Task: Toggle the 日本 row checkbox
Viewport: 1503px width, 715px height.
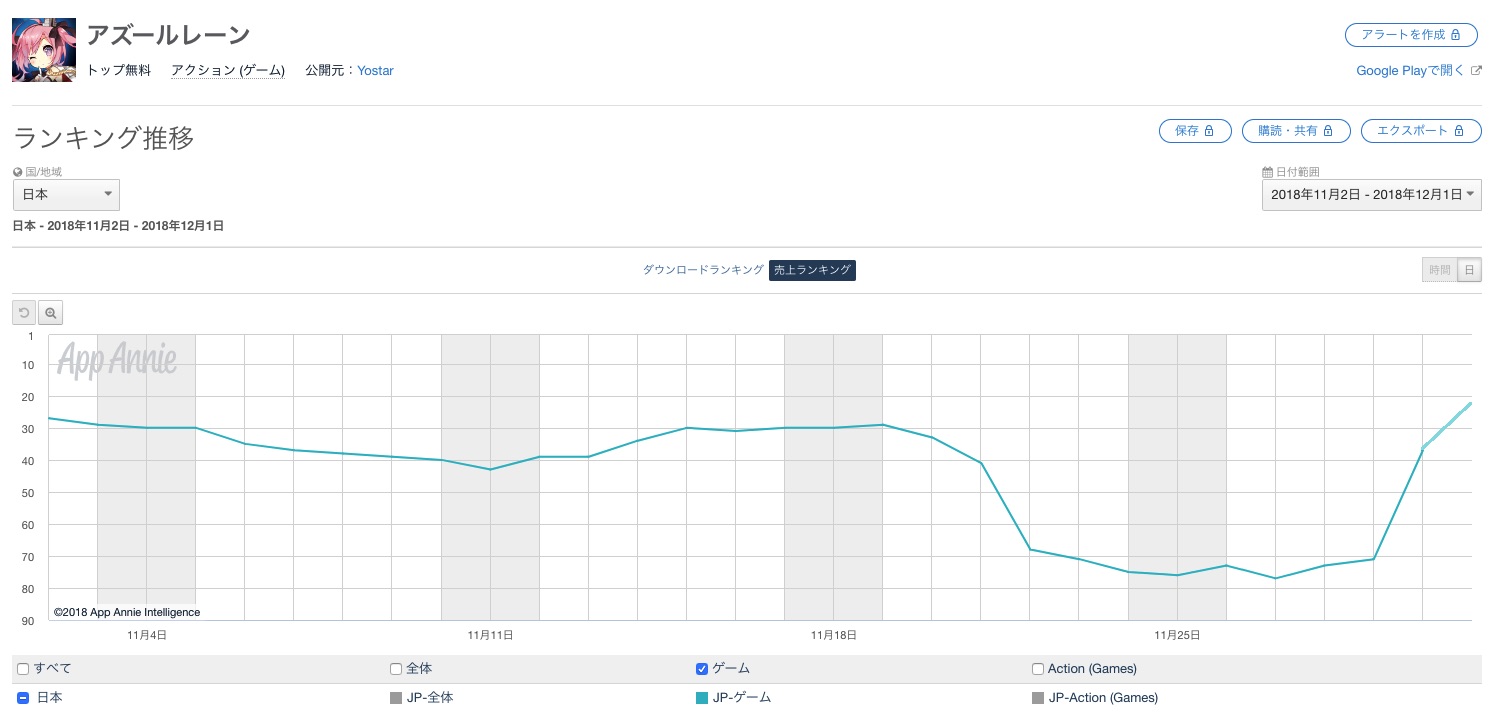Action: click(23, 698)
